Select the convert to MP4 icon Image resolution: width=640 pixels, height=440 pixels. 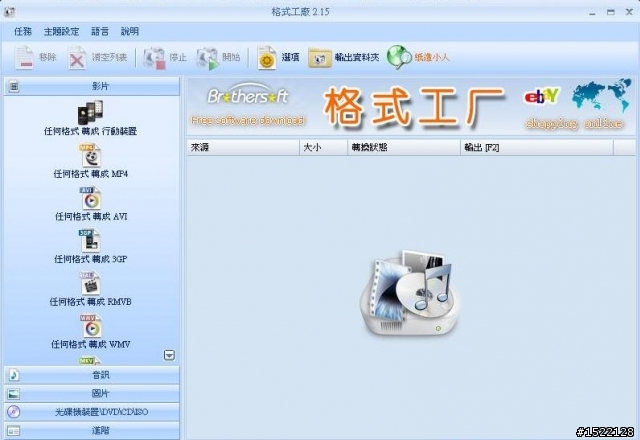91,156
